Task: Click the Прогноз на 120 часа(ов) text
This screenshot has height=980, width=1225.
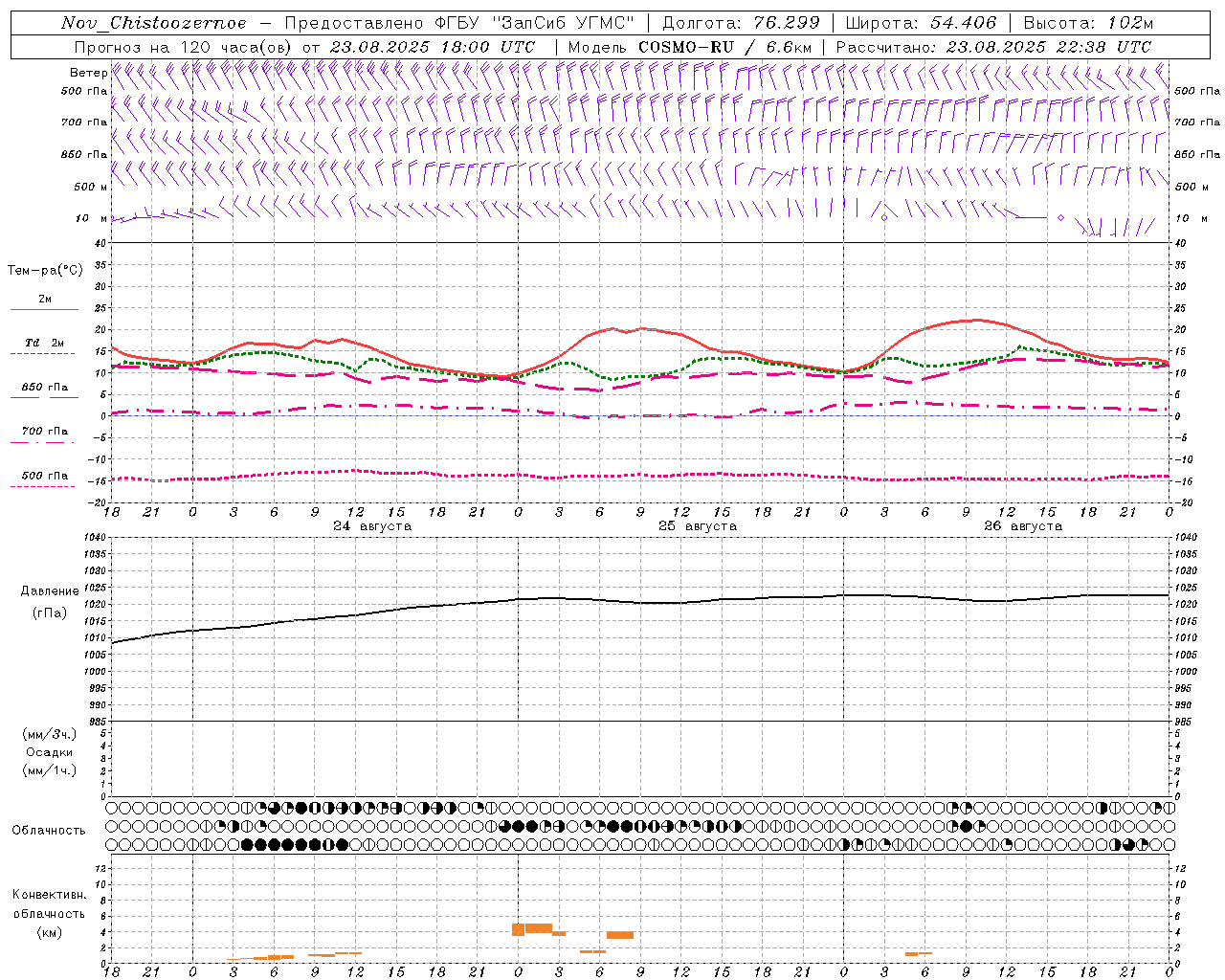Action: (x=184, y=47)
